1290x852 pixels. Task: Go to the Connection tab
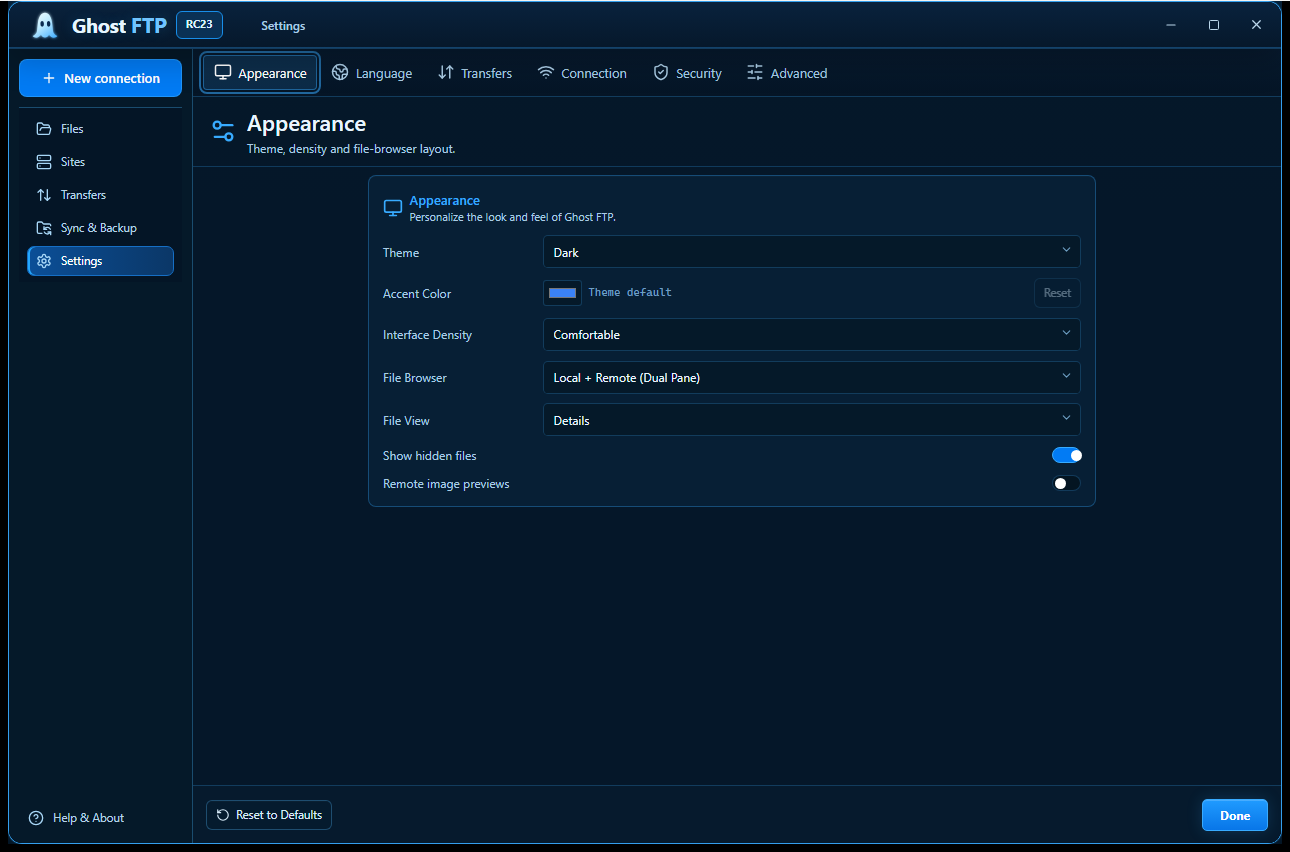582,73
